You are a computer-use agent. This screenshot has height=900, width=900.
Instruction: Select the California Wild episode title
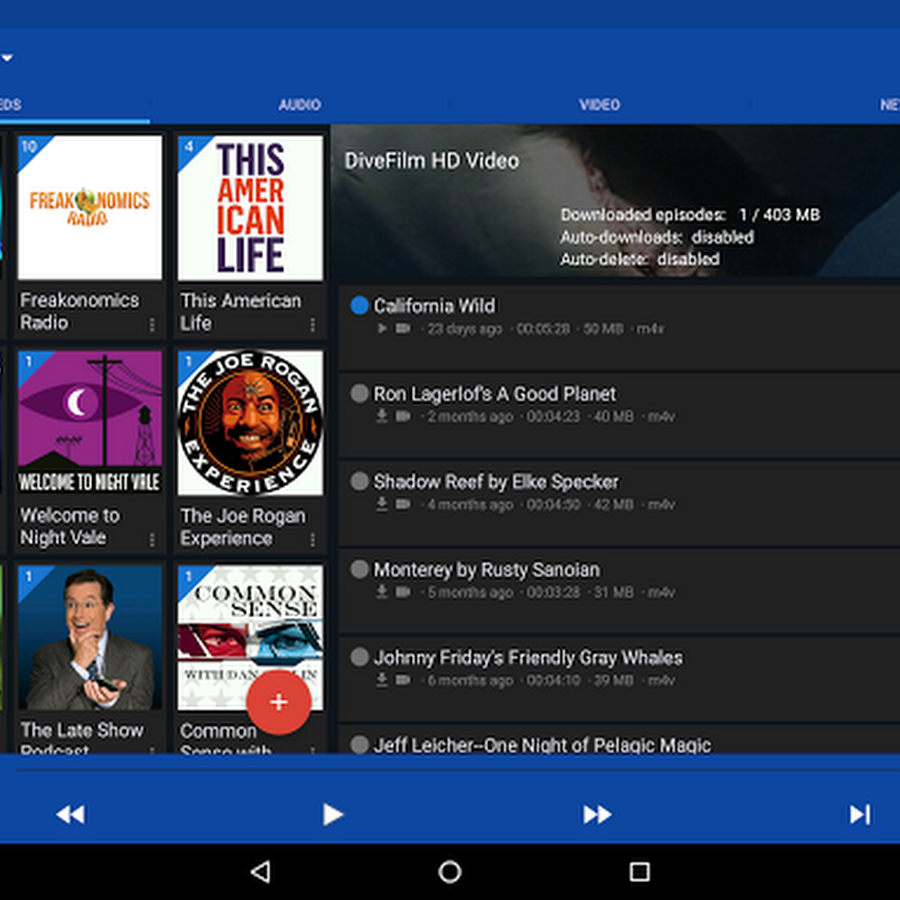435,306
